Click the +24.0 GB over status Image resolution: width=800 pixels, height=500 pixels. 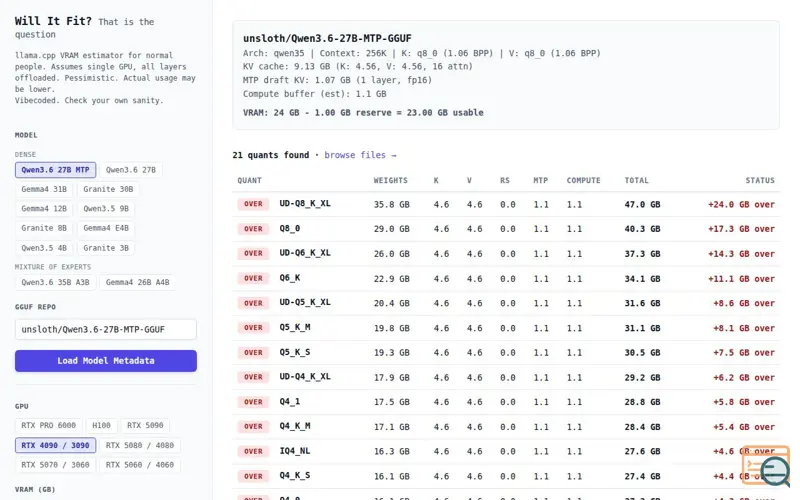[741, 205]
